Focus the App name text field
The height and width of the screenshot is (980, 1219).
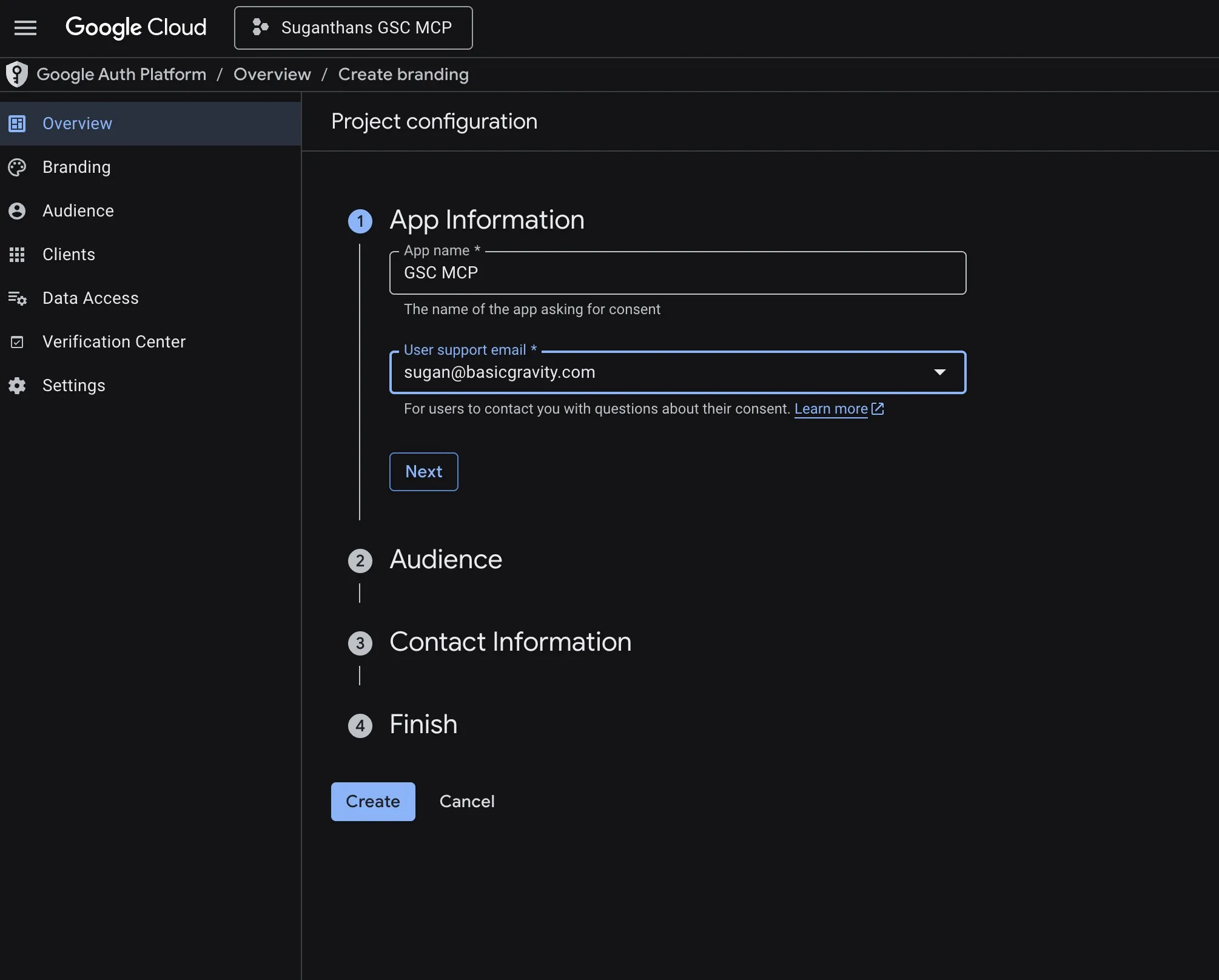(x=677, y=274)
